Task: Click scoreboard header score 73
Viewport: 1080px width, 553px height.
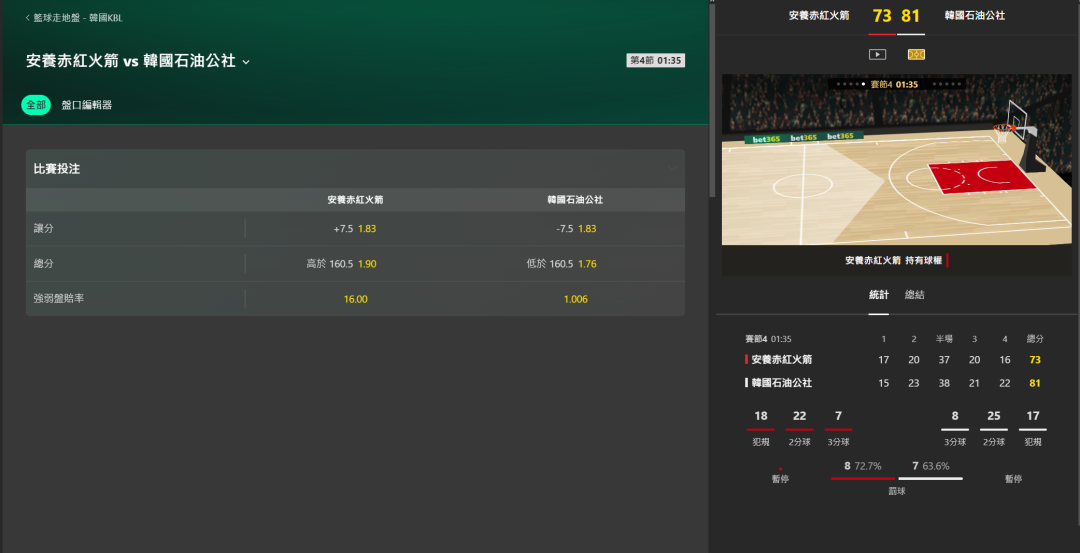Action: pyautogui.click(x=882, y=16)
